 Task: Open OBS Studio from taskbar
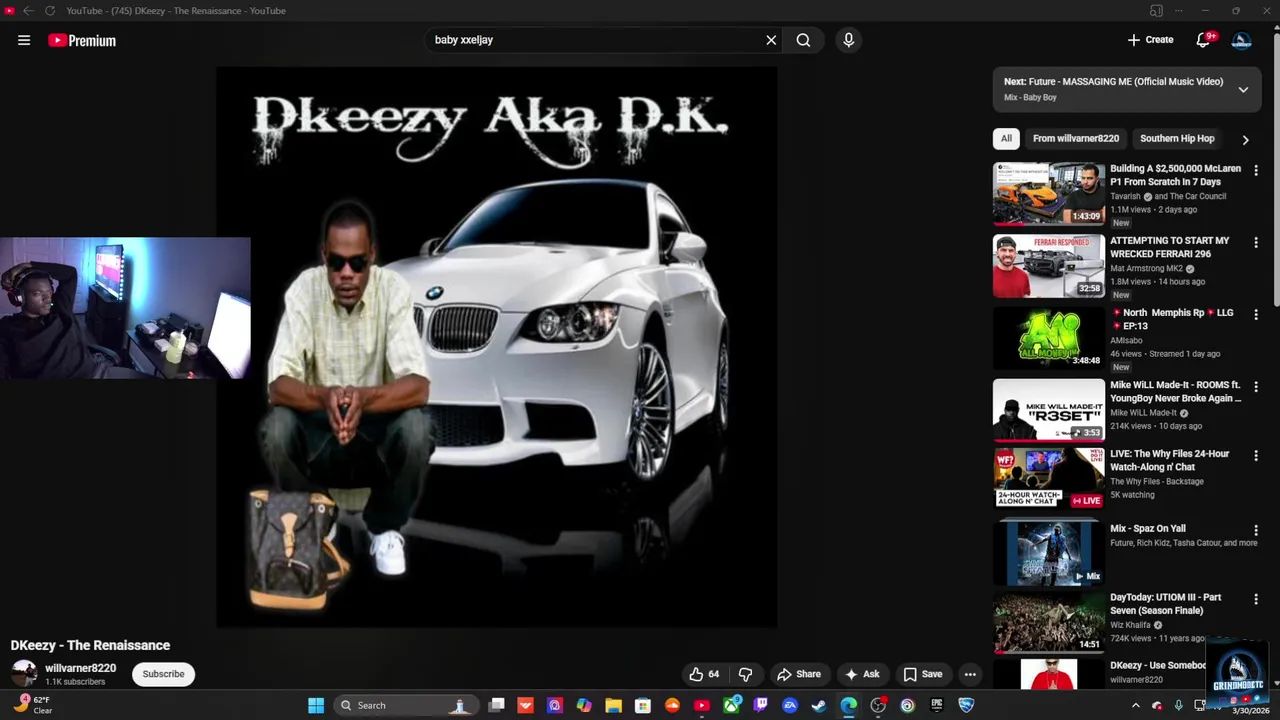878,706
